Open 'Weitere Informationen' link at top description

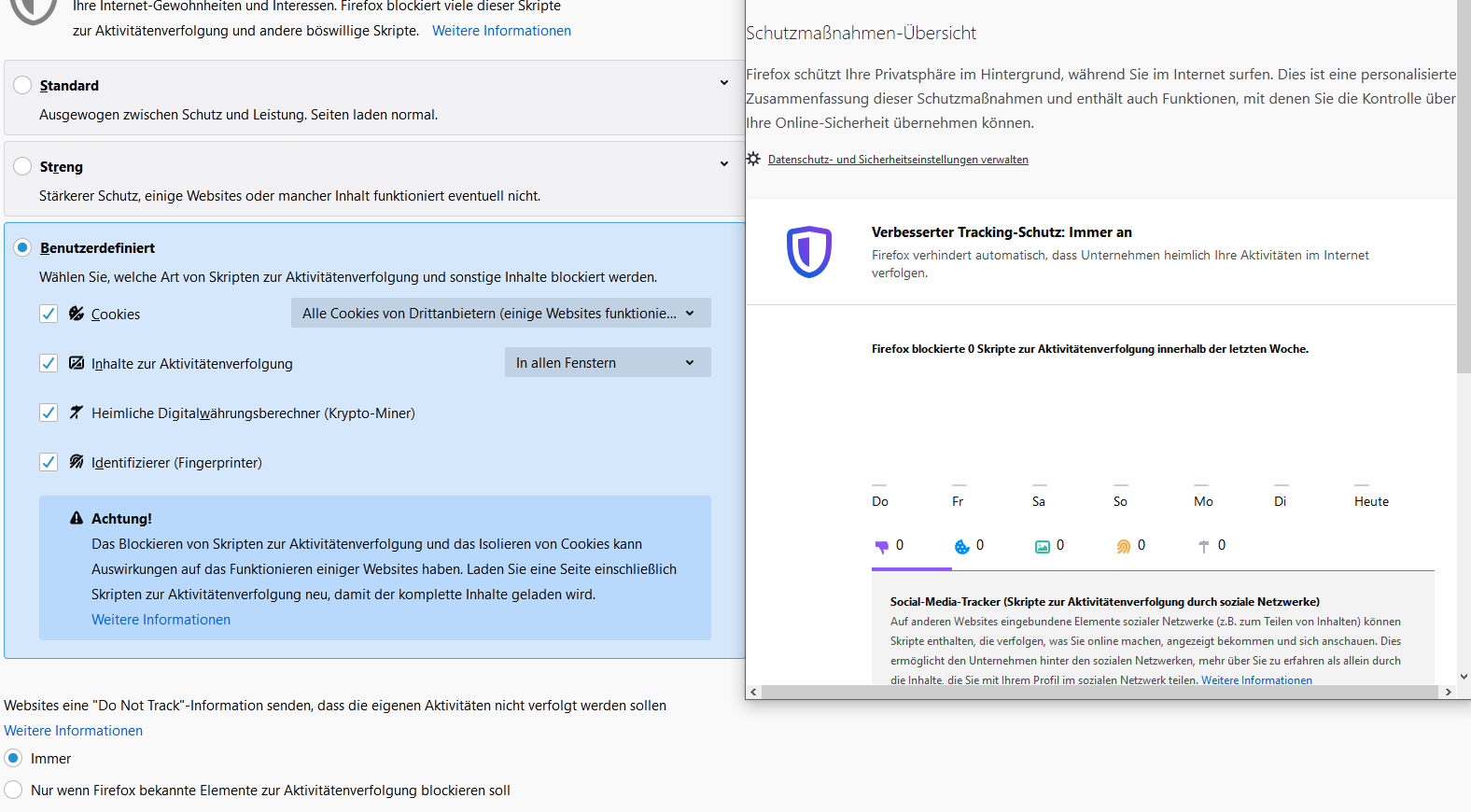tap(501, 31)
